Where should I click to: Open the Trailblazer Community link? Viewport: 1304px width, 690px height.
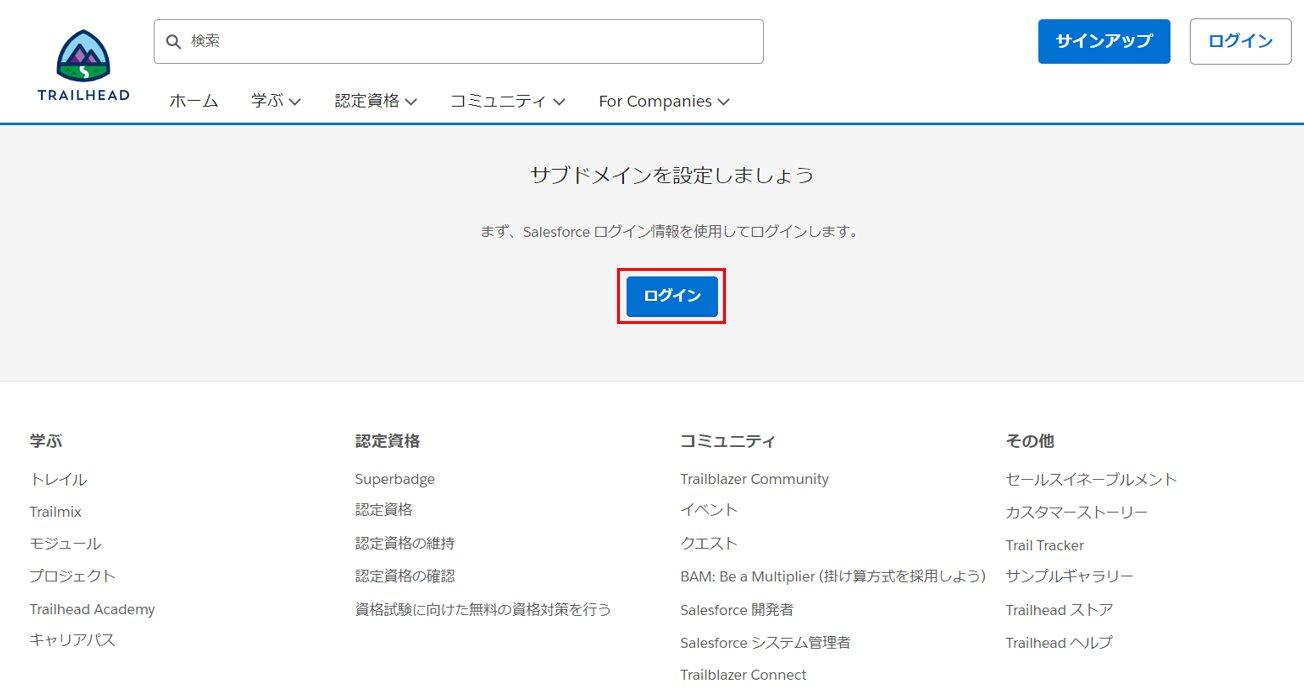(755, 479)
